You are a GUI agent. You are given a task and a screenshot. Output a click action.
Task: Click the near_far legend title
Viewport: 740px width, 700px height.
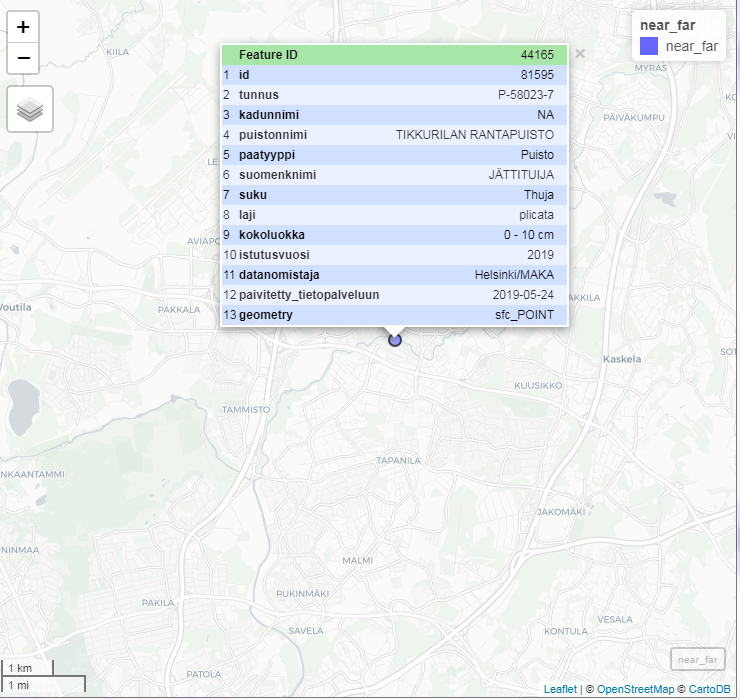pyautogui.click(x=667, y=24)
